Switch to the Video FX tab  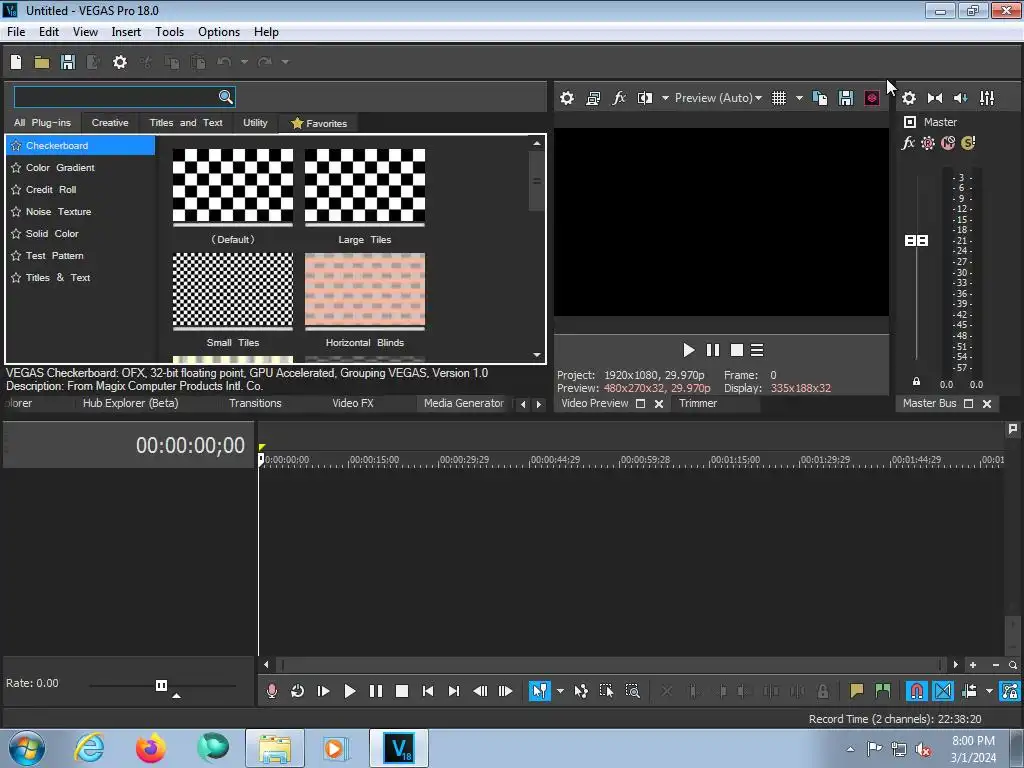pos(353,404)
